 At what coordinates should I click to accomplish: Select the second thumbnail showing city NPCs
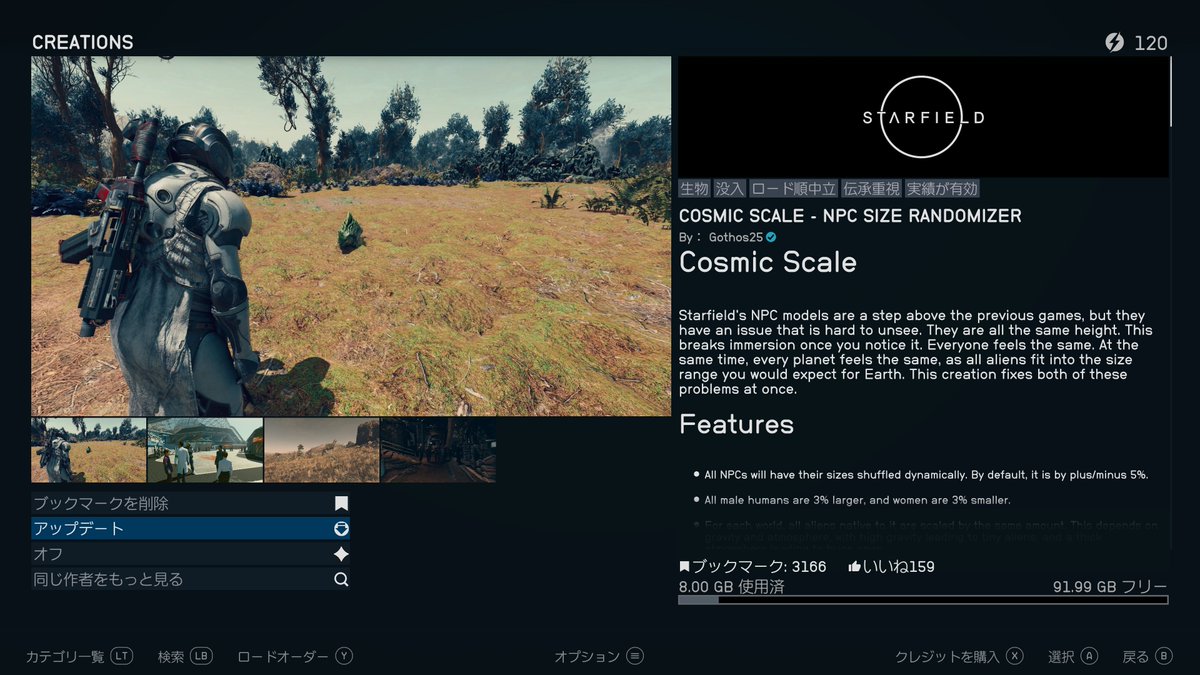tap(205, 450)
